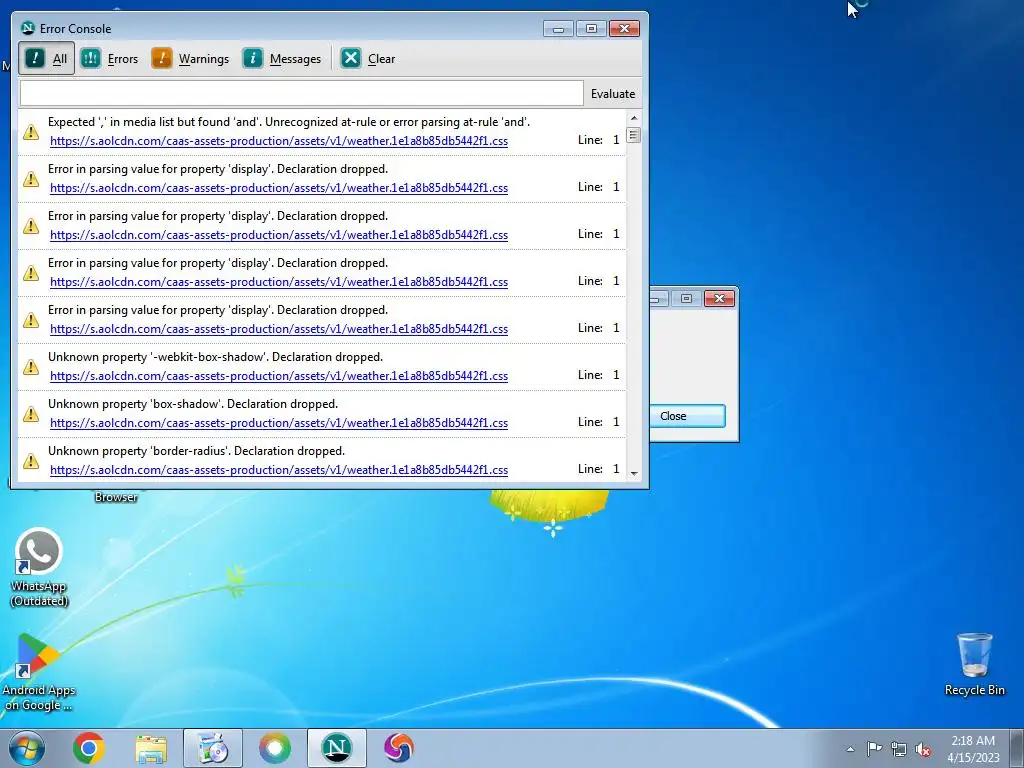1024x768 pixels.
Task: Click warning icon beside 'Expected , in media list'
Action: pos(31,132)
